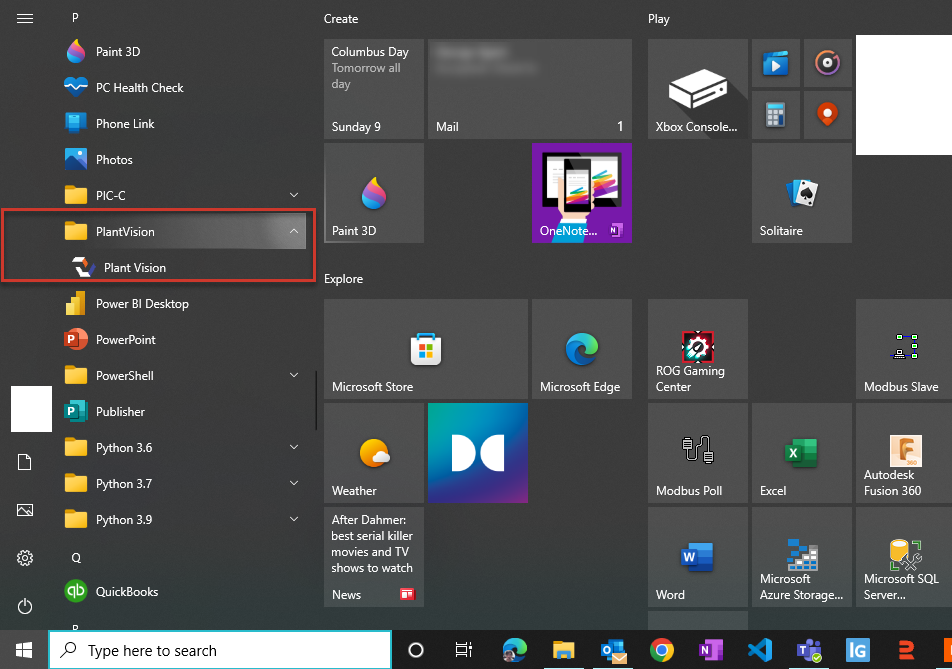Screen dimensions: 952x669
Task: Launch the Groove Music tile
Action: click(827, 62)
